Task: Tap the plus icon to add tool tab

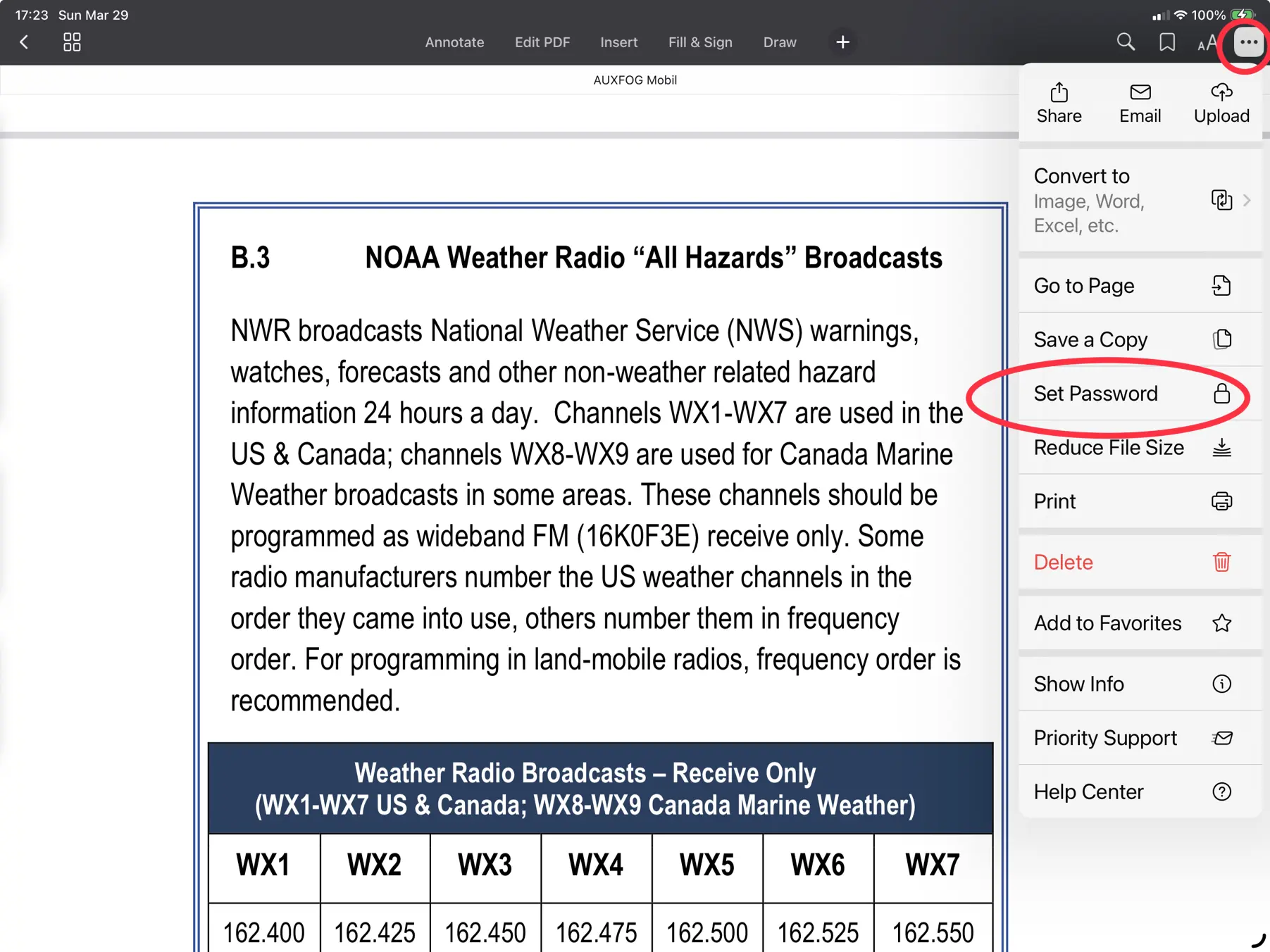Action: (x=842, y=42)
